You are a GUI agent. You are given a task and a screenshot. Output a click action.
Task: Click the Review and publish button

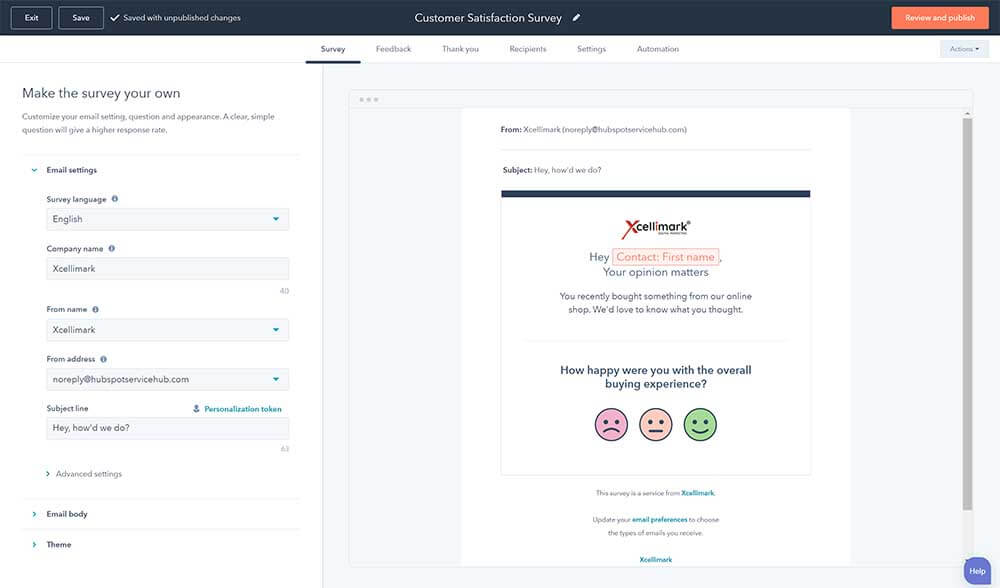point(939,18)
